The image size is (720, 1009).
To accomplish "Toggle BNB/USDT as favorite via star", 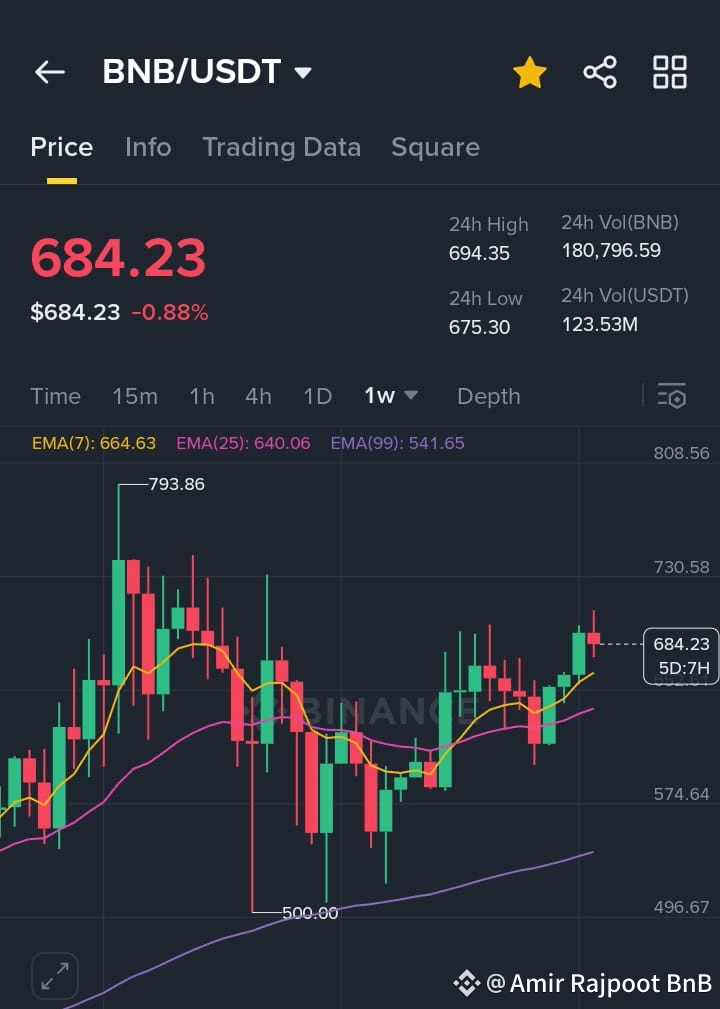I will [529, 71].
